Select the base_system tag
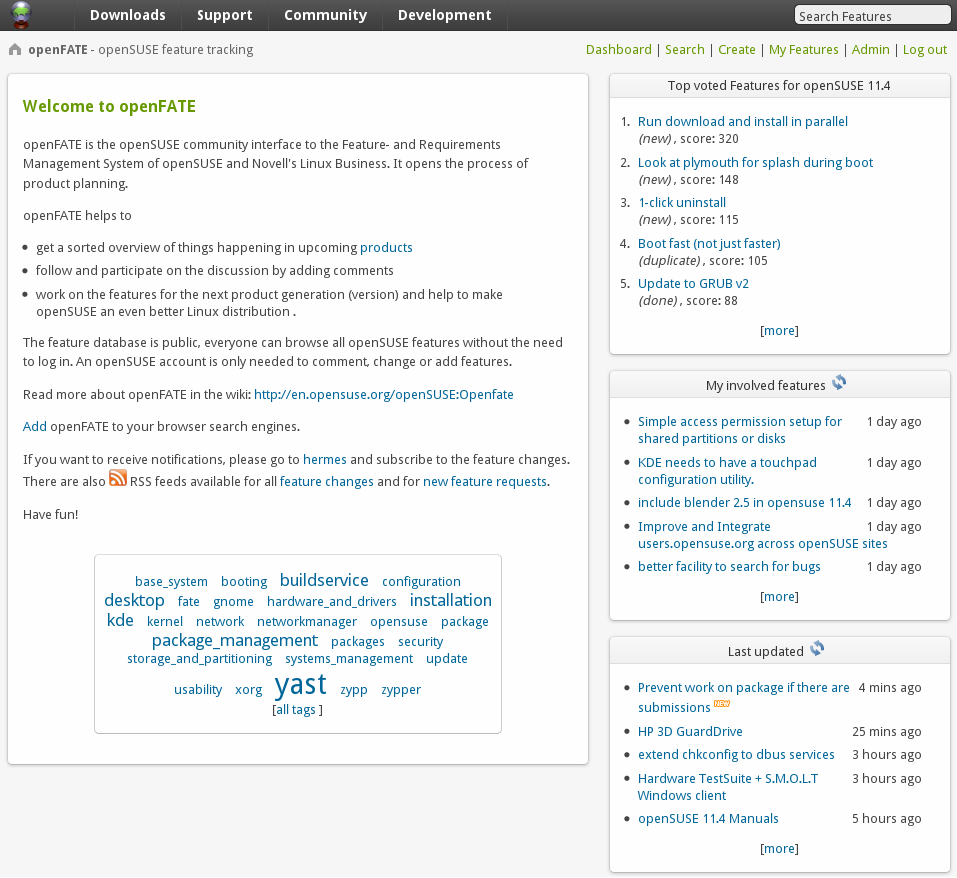Viewport: 957px width, 878px height. click(x=172, y=581)
